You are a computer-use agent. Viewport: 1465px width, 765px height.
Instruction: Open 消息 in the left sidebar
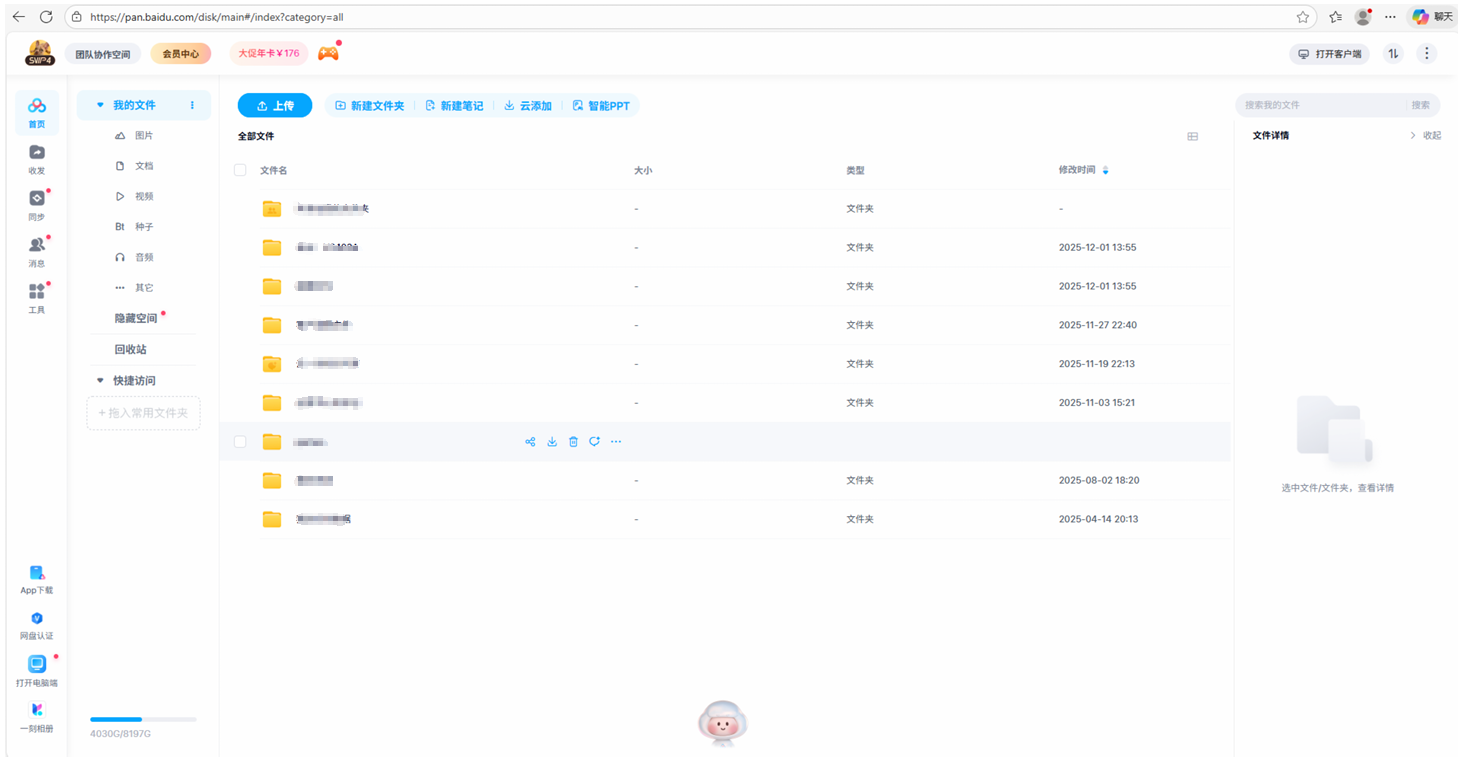click(x=37, y=250)
